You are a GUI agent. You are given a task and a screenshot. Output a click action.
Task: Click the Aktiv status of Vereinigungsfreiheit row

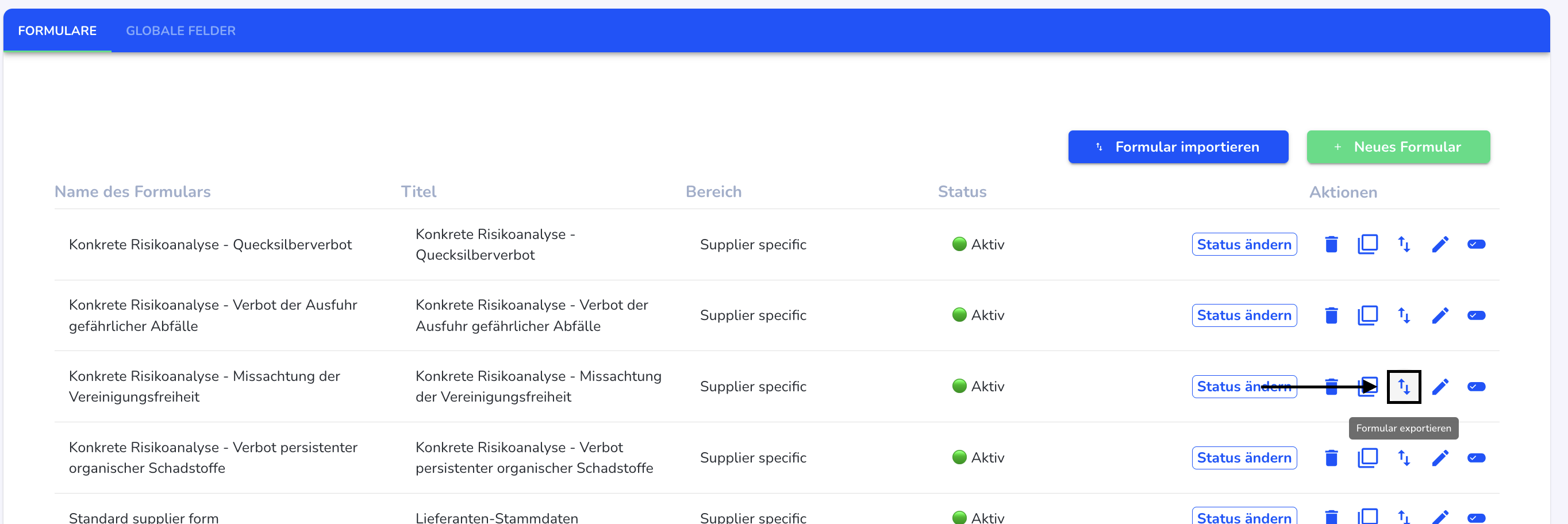click(x=978, y=387)
